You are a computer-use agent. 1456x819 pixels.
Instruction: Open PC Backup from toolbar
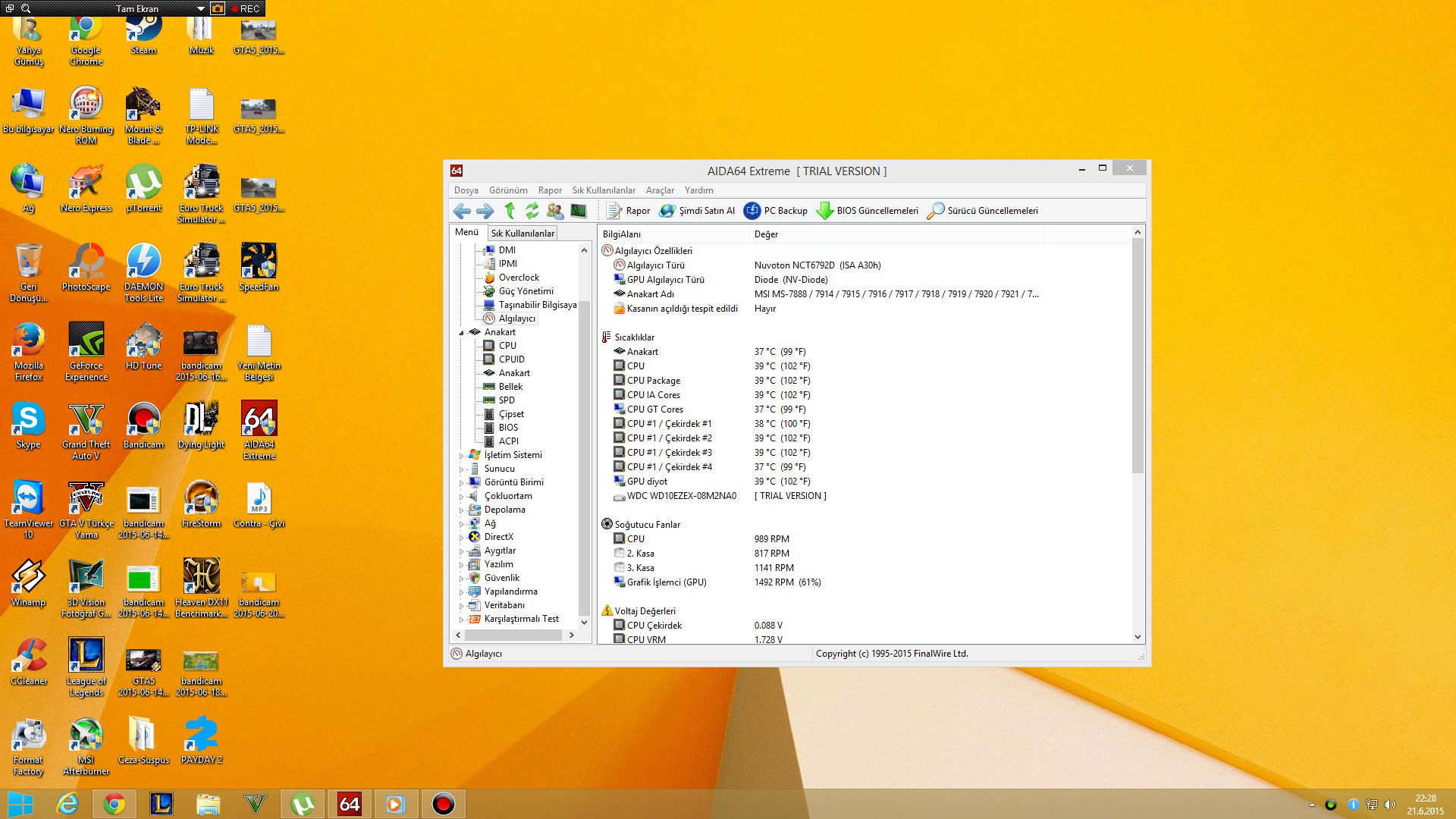(776, 211)
